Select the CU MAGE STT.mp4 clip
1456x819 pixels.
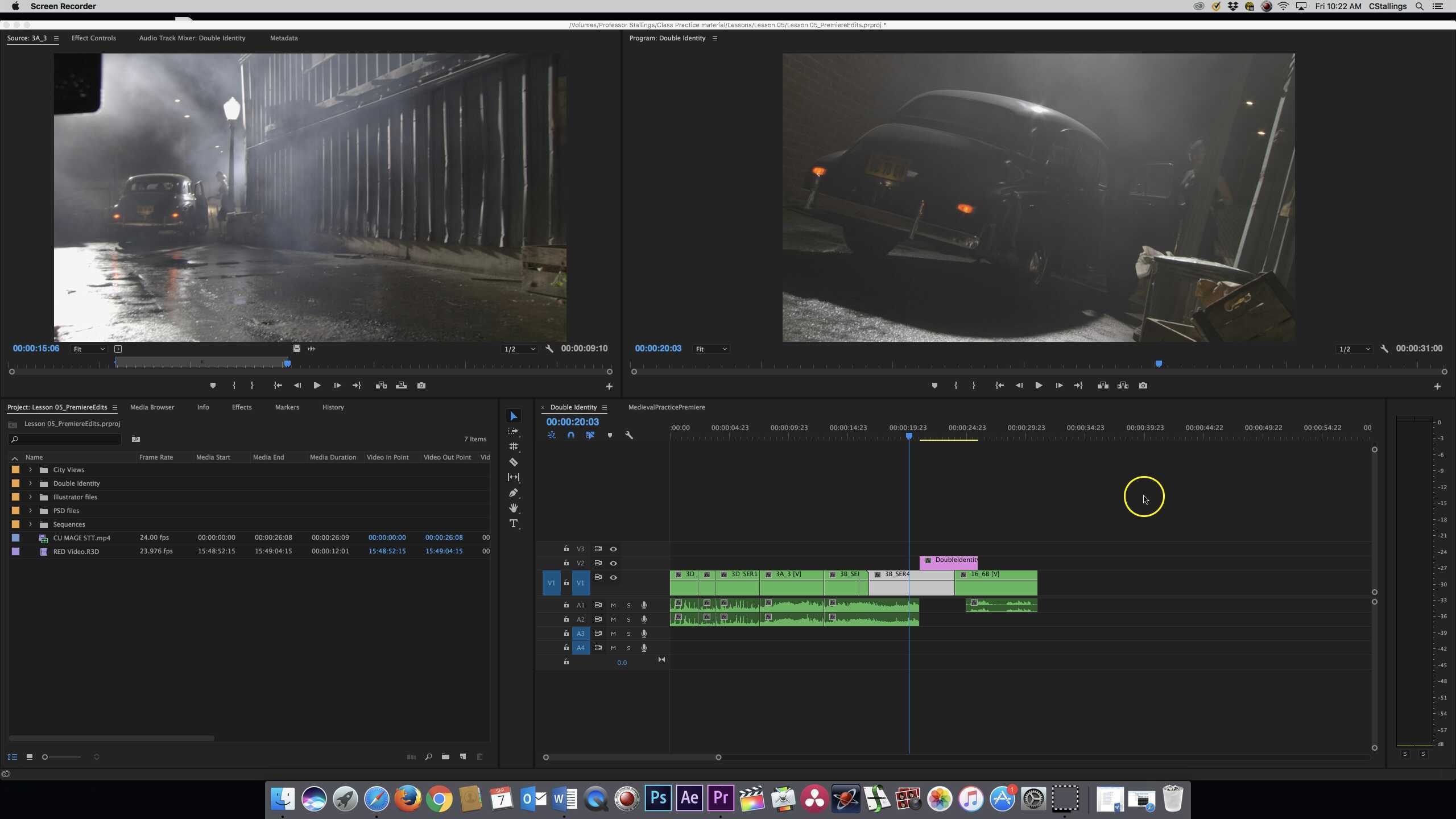click(x=81, y=537)
